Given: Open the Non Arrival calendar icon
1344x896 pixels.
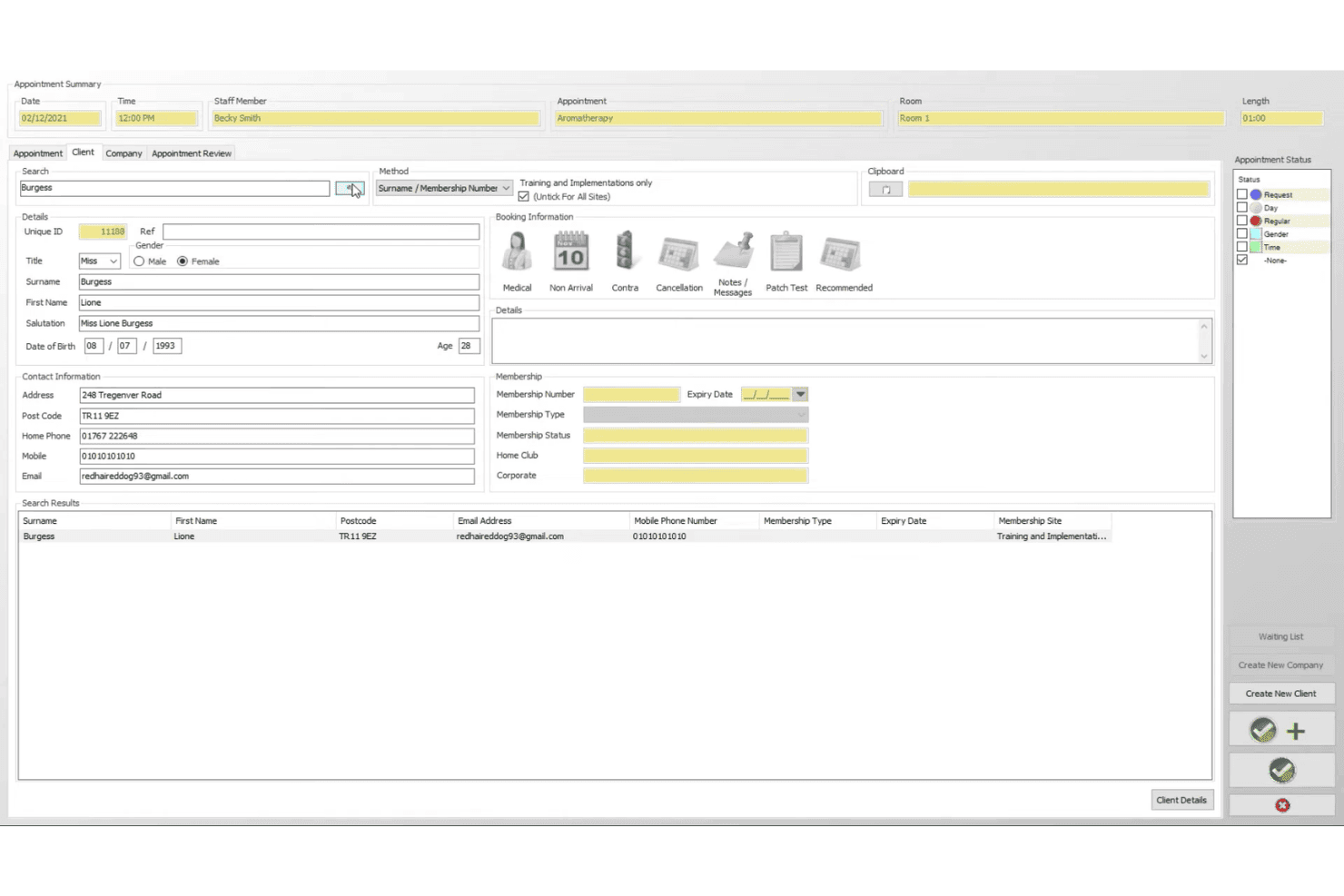Looking at the screenshot, I should [571, 251].
